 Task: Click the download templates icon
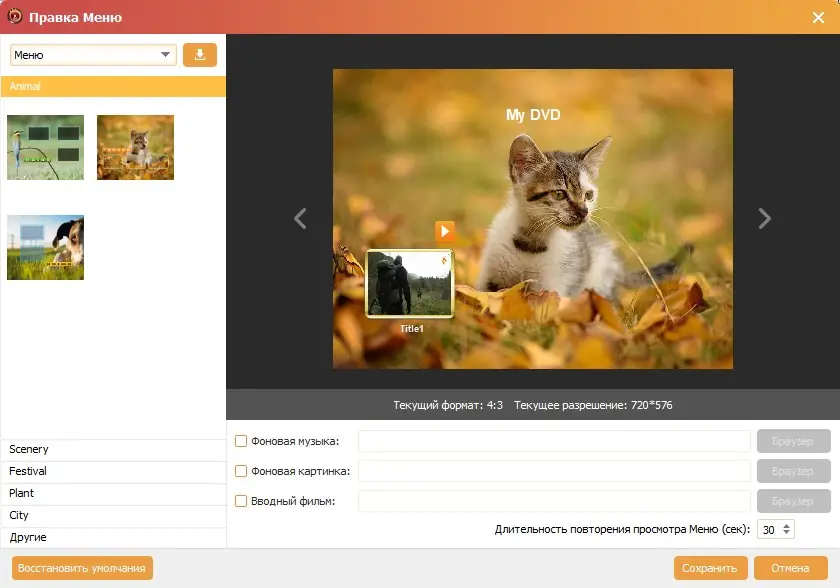pyautogui.click(x=199, y=54)
